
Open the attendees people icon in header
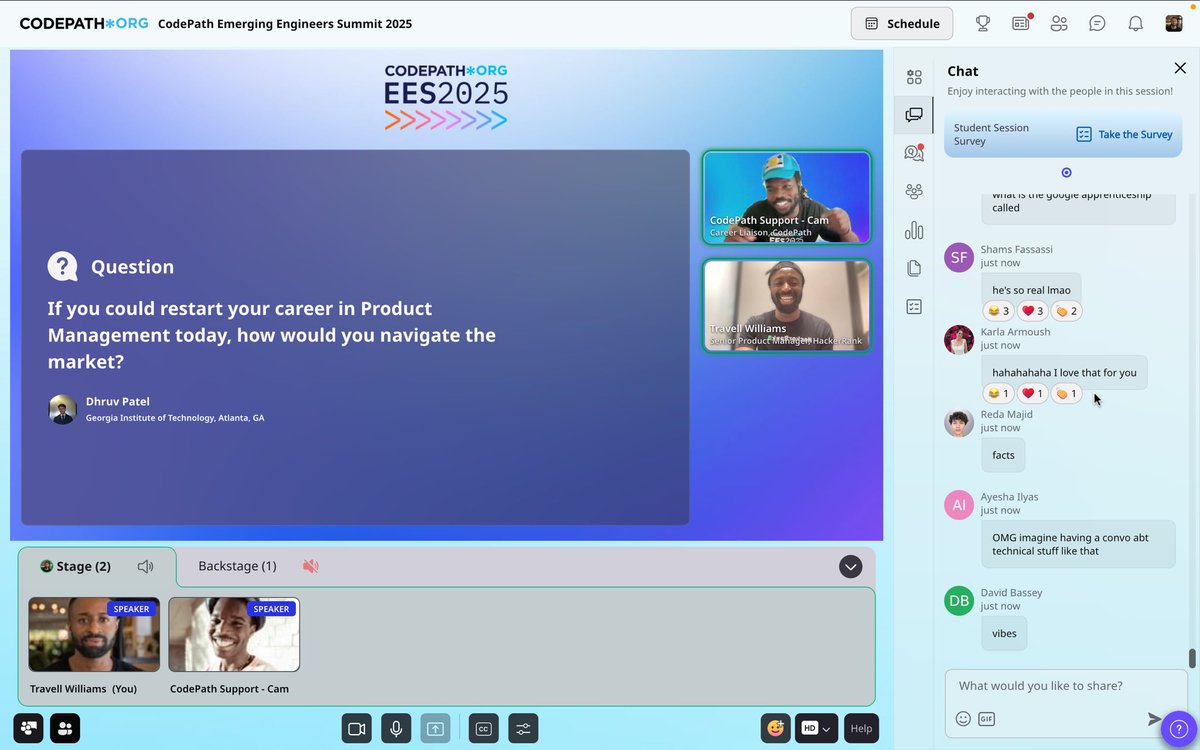point(1059,23)
